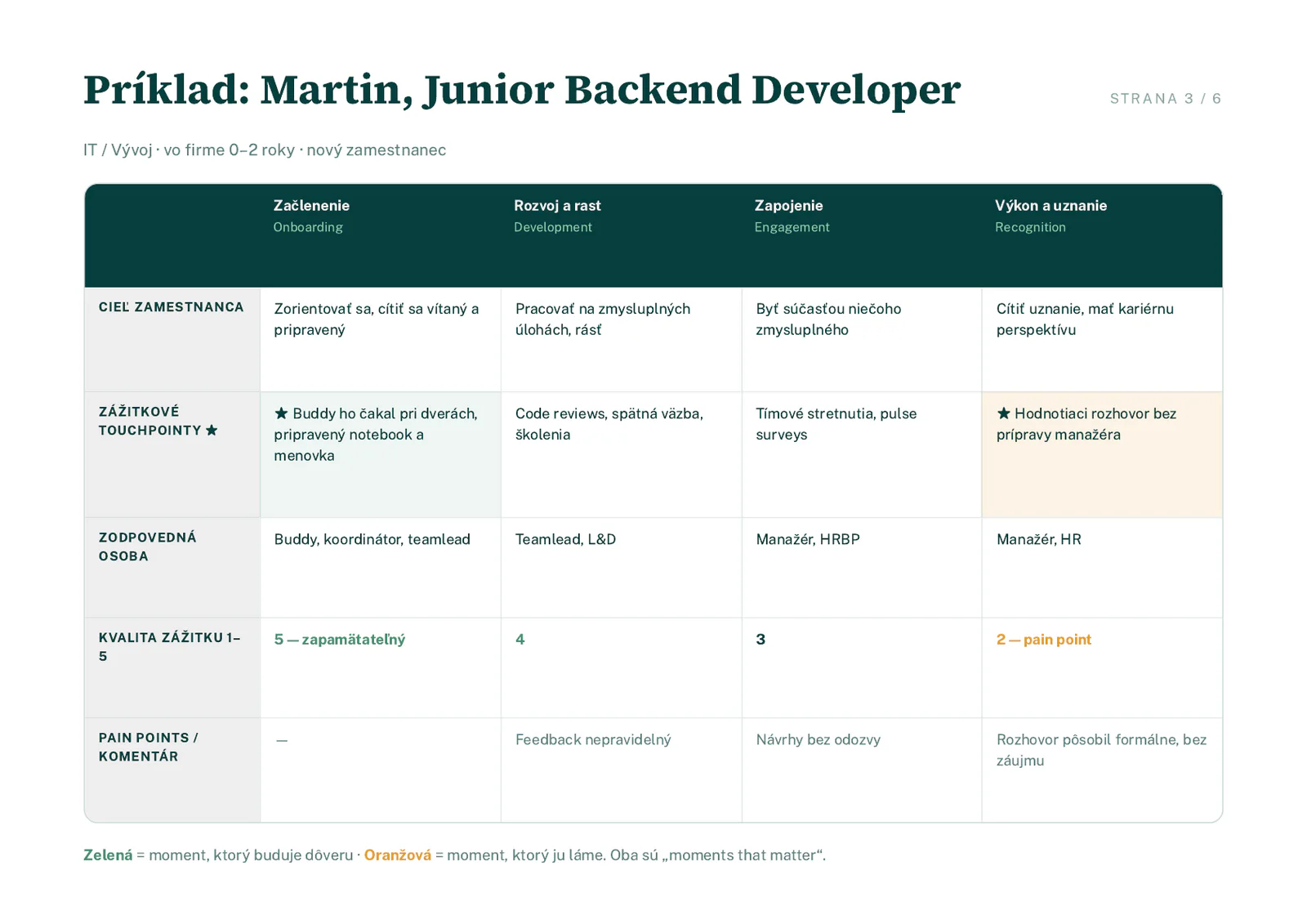The height and width of the screenshot is (924, 1307).
Task: Click comment 'Návrhy bez odozvy'
Action: pos(819,740)
